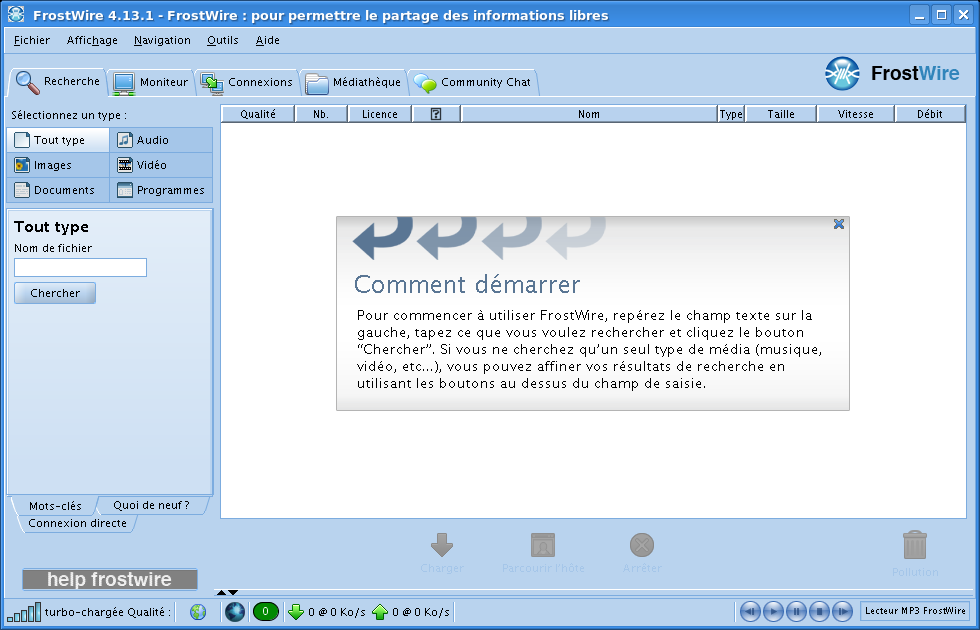The image size is (980, 630).
Task: Click the small green-blue globe status icon
Action: point(198,612)
